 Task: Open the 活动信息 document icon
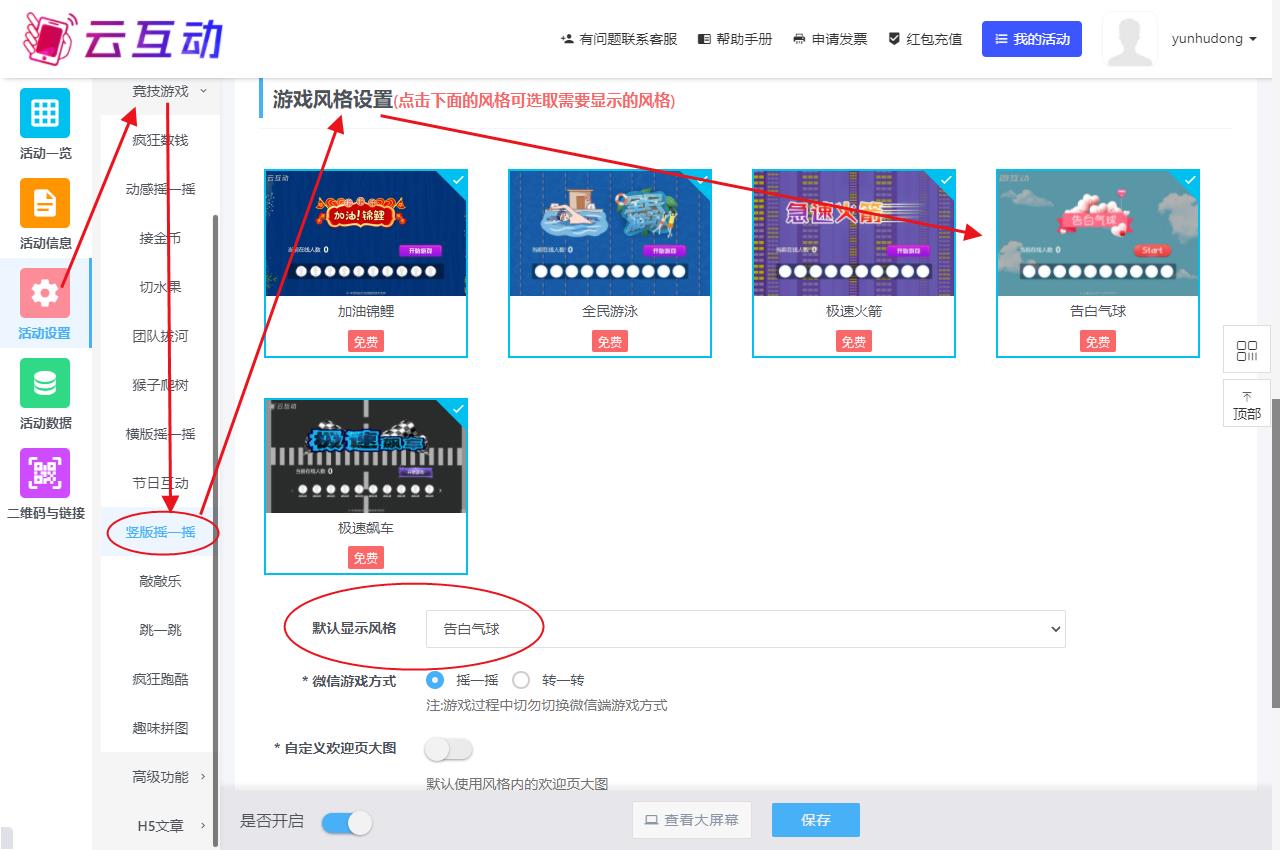tap(45, 203)
